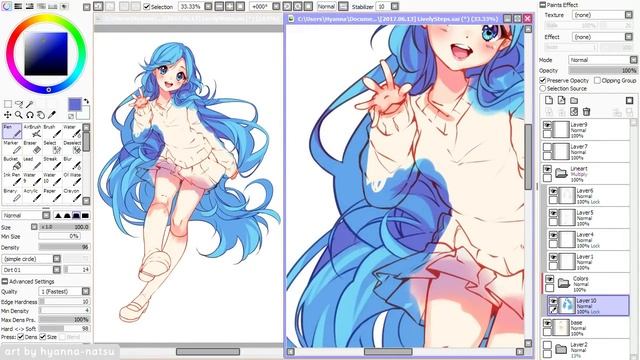640x360 pixels.
Task: Hide Layer6 using its eye icon
Action: (x=553, y=191)
